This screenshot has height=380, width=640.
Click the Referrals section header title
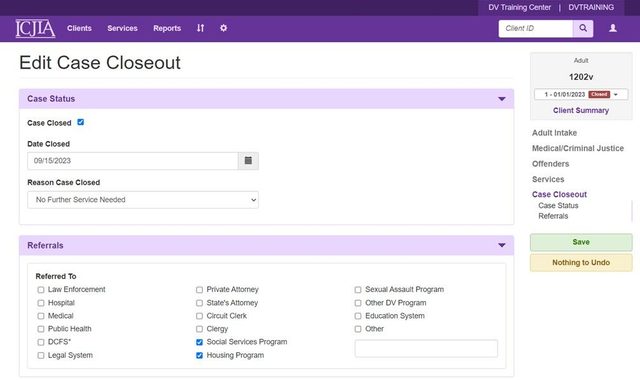(x=45, y=245)
